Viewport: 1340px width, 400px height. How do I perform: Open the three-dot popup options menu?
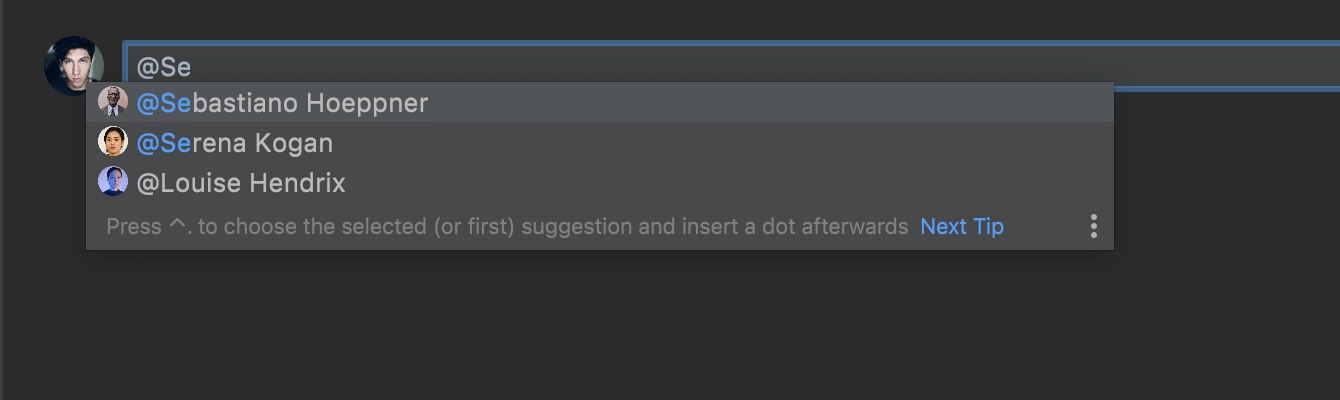click(x=1093, y=226)
